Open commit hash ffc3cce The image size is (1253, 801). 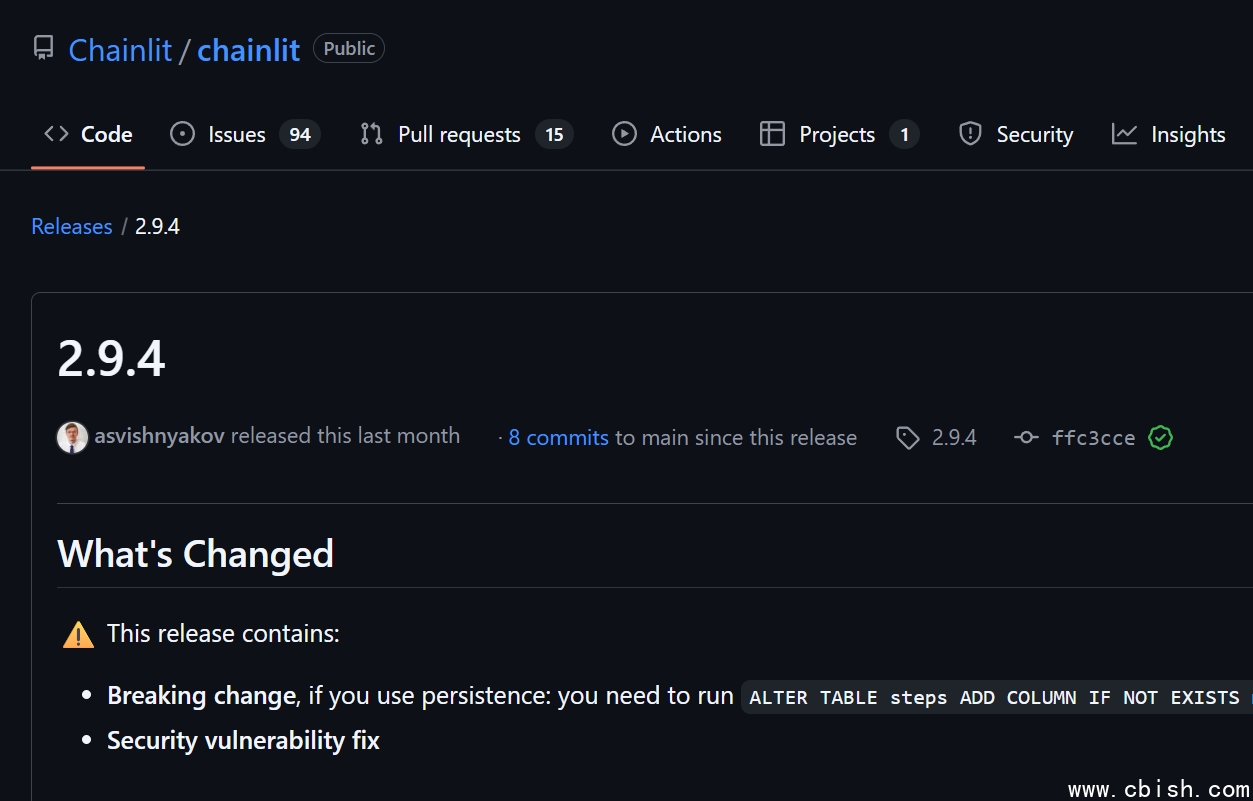click(x=1093, y=438)
